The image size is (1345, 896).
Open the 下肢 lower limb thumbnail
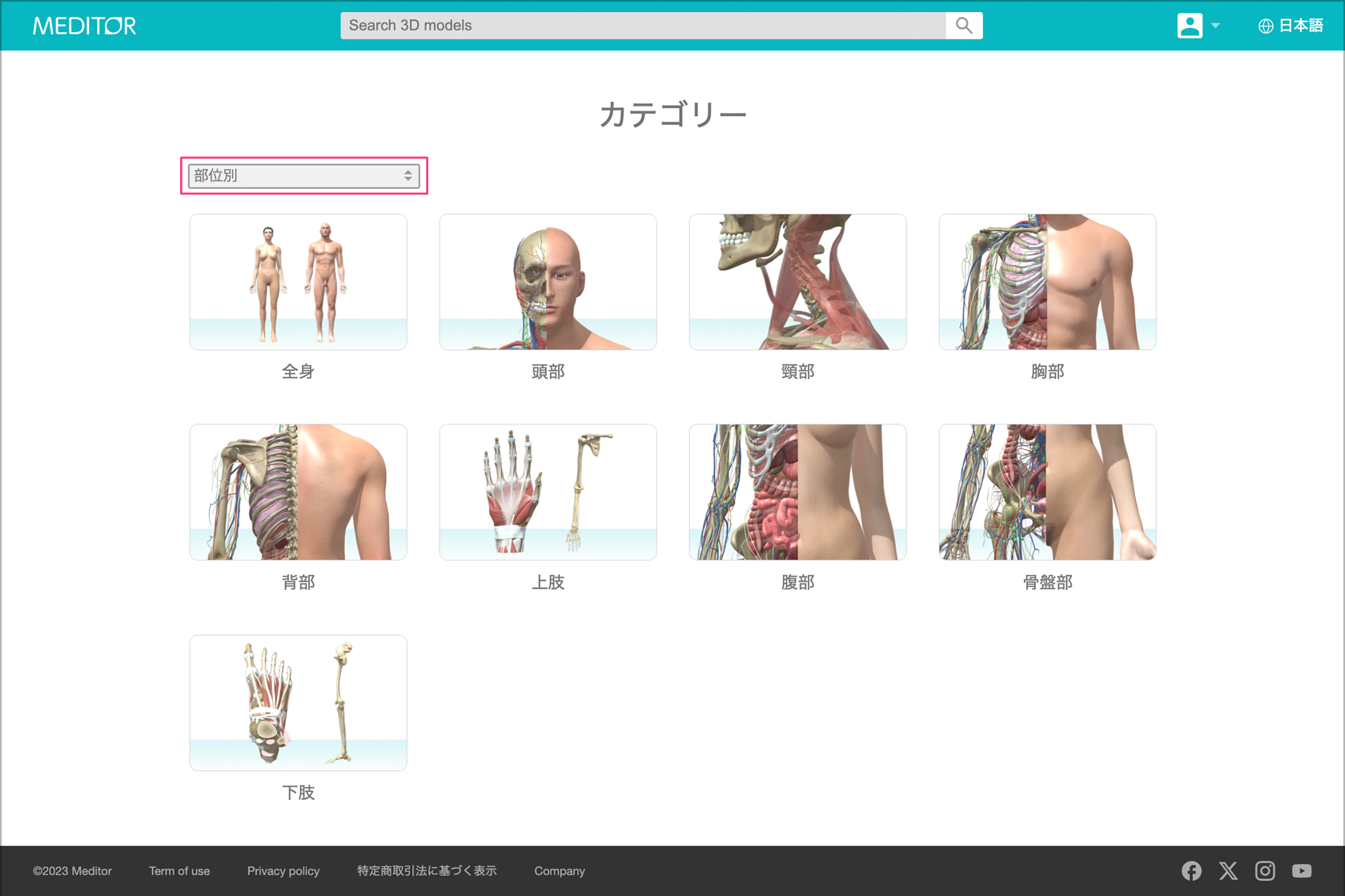click(x=298, y=703)
